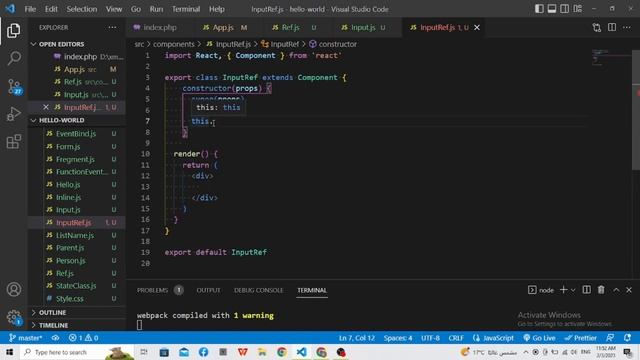Click the feedback icon in status bar
The image size is (640, 360).
pos(610,338)
